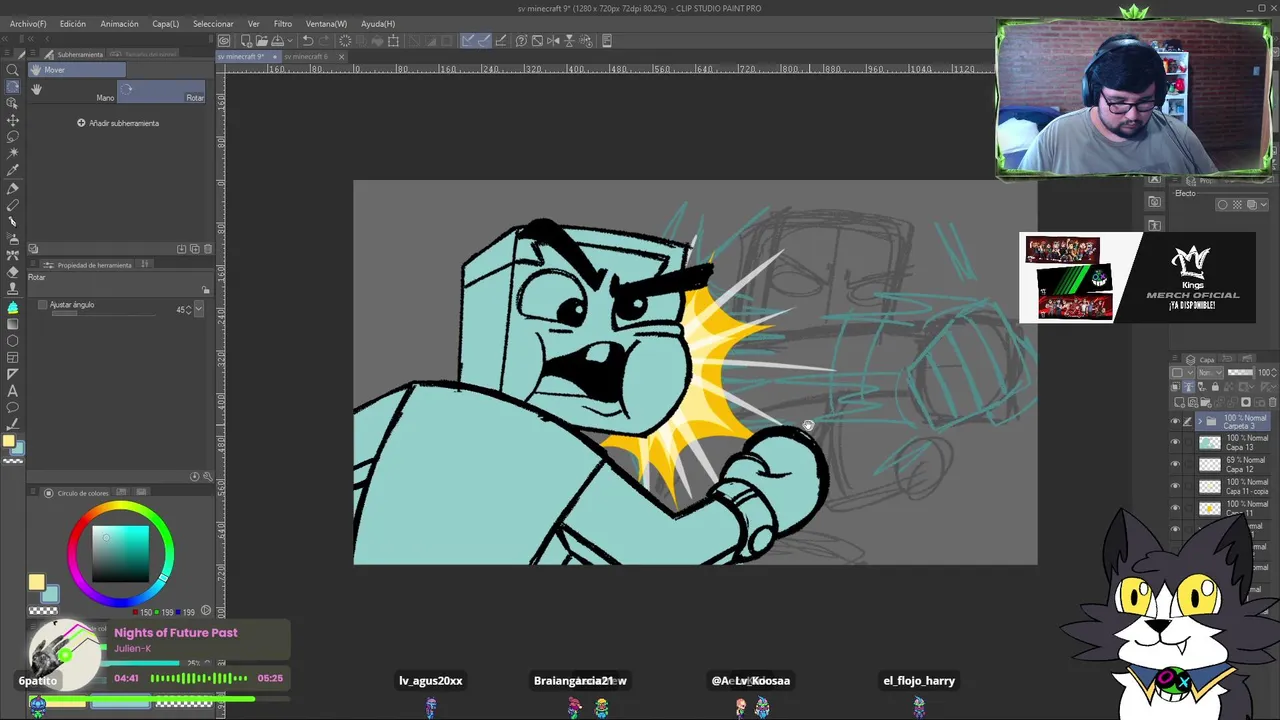The image size is (1280, 720).
Task: Click Scale/Rotate transform icon in command bar
Action: (393, 41)
